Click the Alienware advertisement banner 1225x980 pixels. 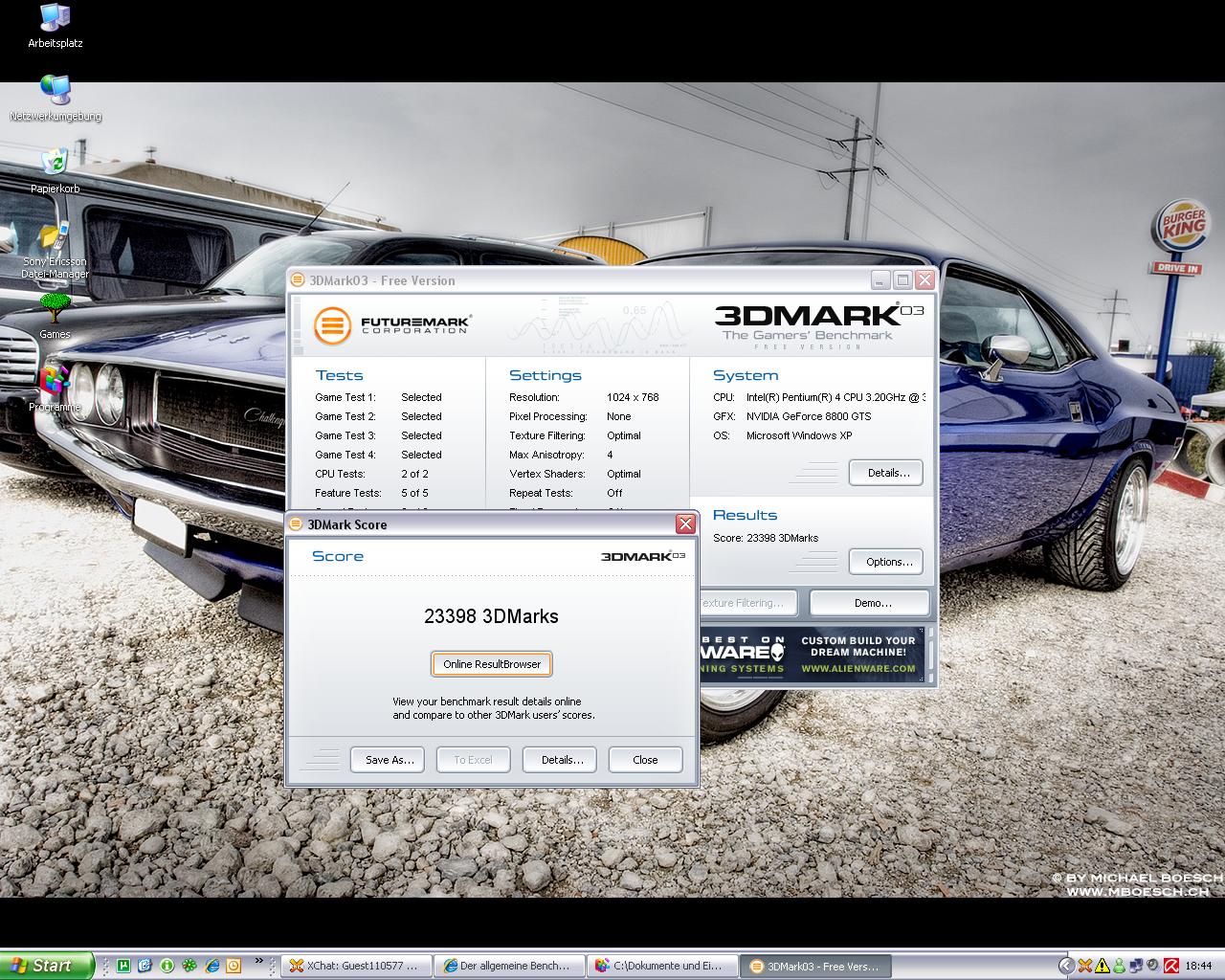point(812,655)
